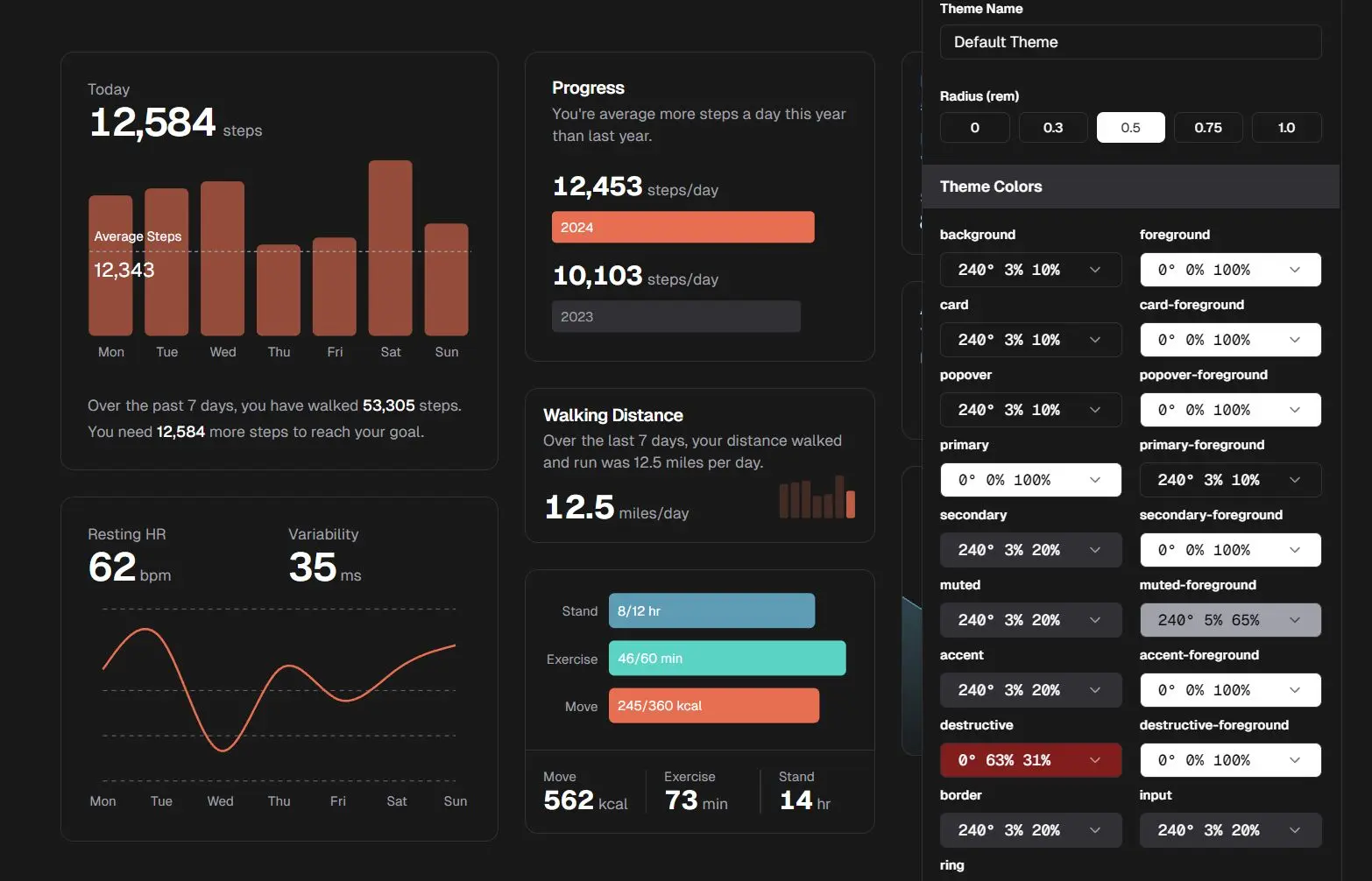1372x881 pixels.
Task: Open the border color dropdown
Action: click(x=1030, y=829)
